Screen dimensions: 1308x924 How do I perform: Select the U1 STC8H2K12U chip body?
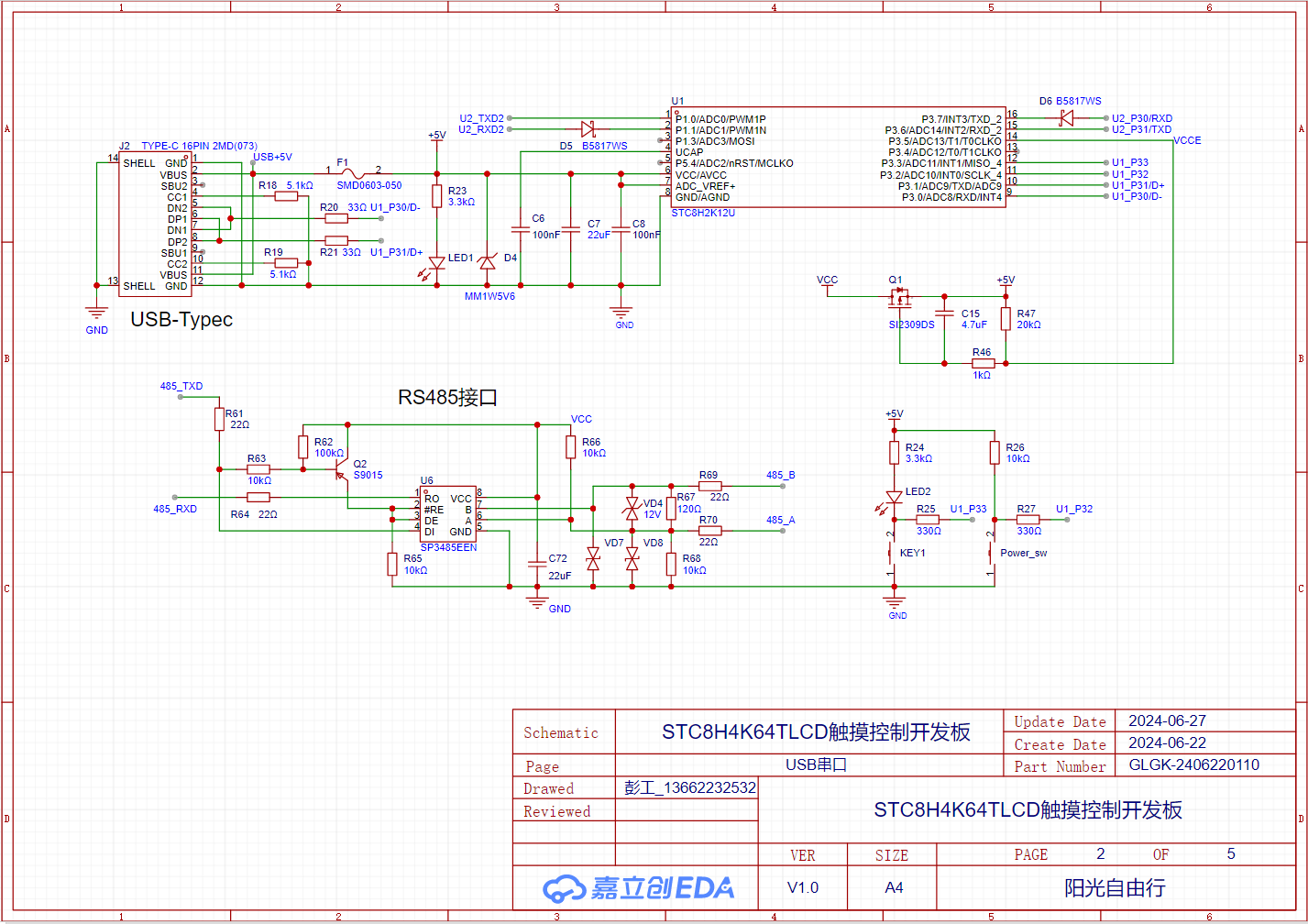[839, 157]
